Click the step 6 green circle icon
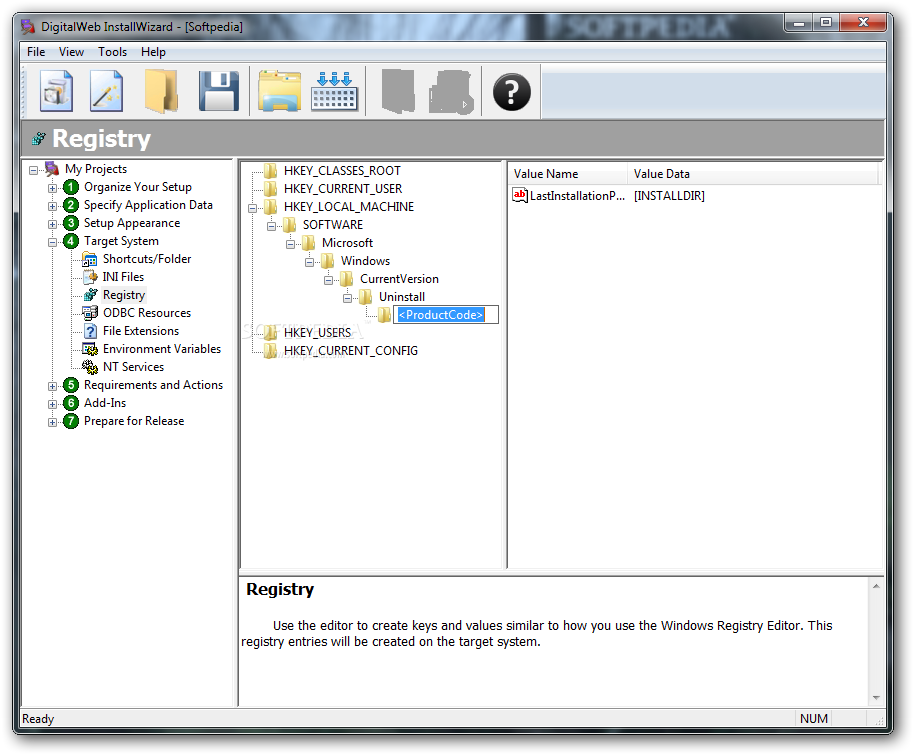This screenshot has width=914, height=755. 71,403
